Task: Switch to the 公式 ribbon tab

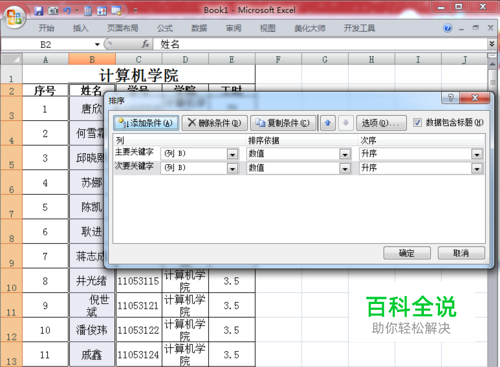Action: [165, 28]
